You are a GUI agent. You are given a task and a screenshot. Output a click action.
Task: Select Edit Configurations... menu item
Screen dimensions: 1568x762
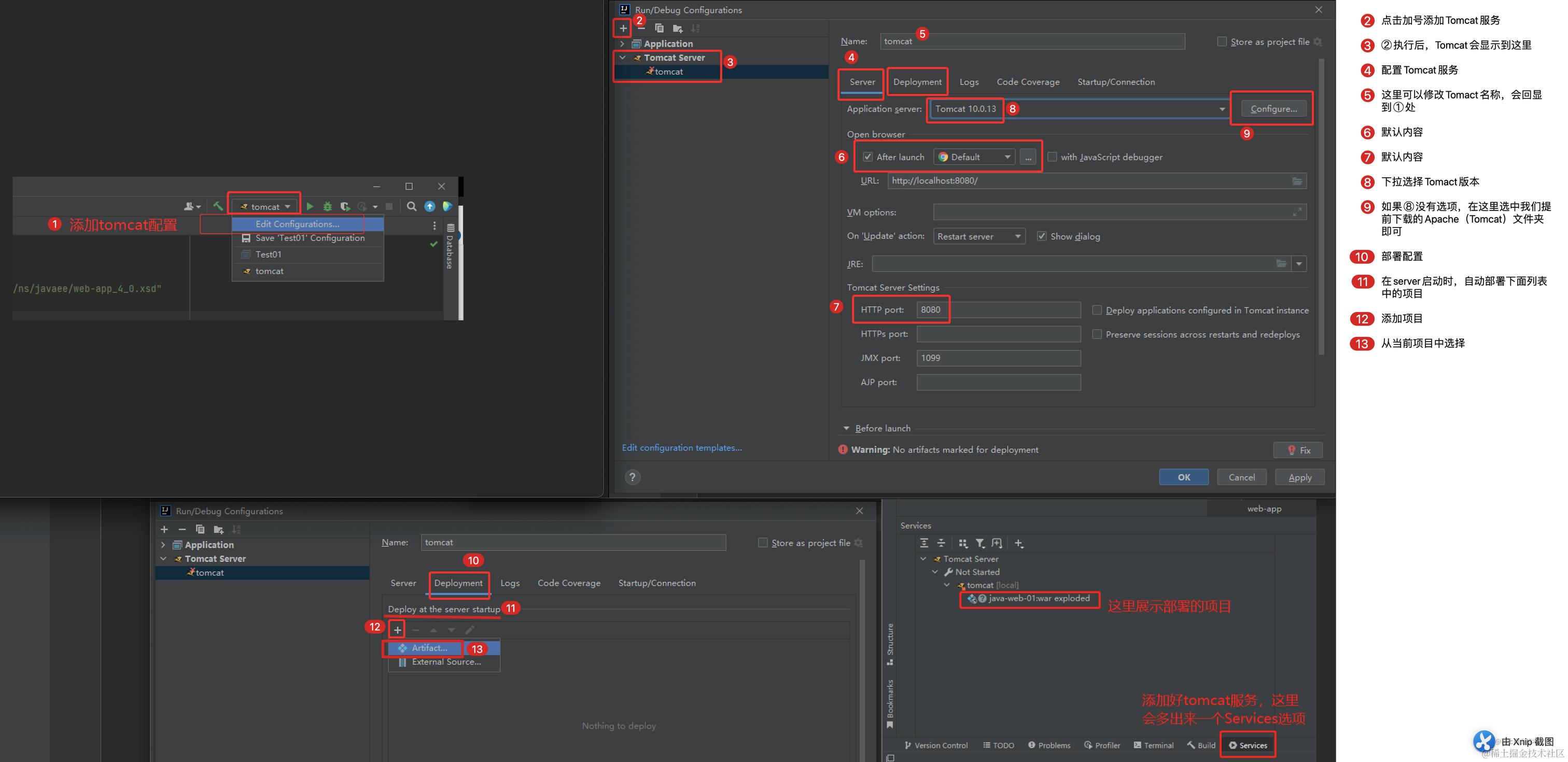pos(297,224)
